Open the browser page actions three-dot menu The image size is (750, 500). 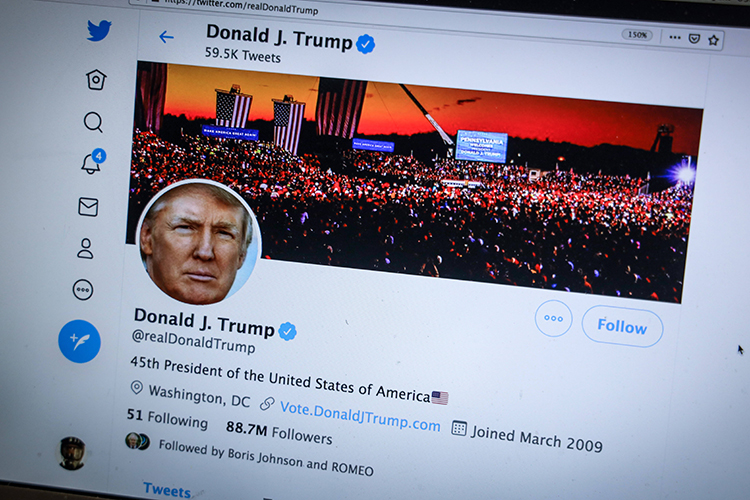[x=675, y=37]
